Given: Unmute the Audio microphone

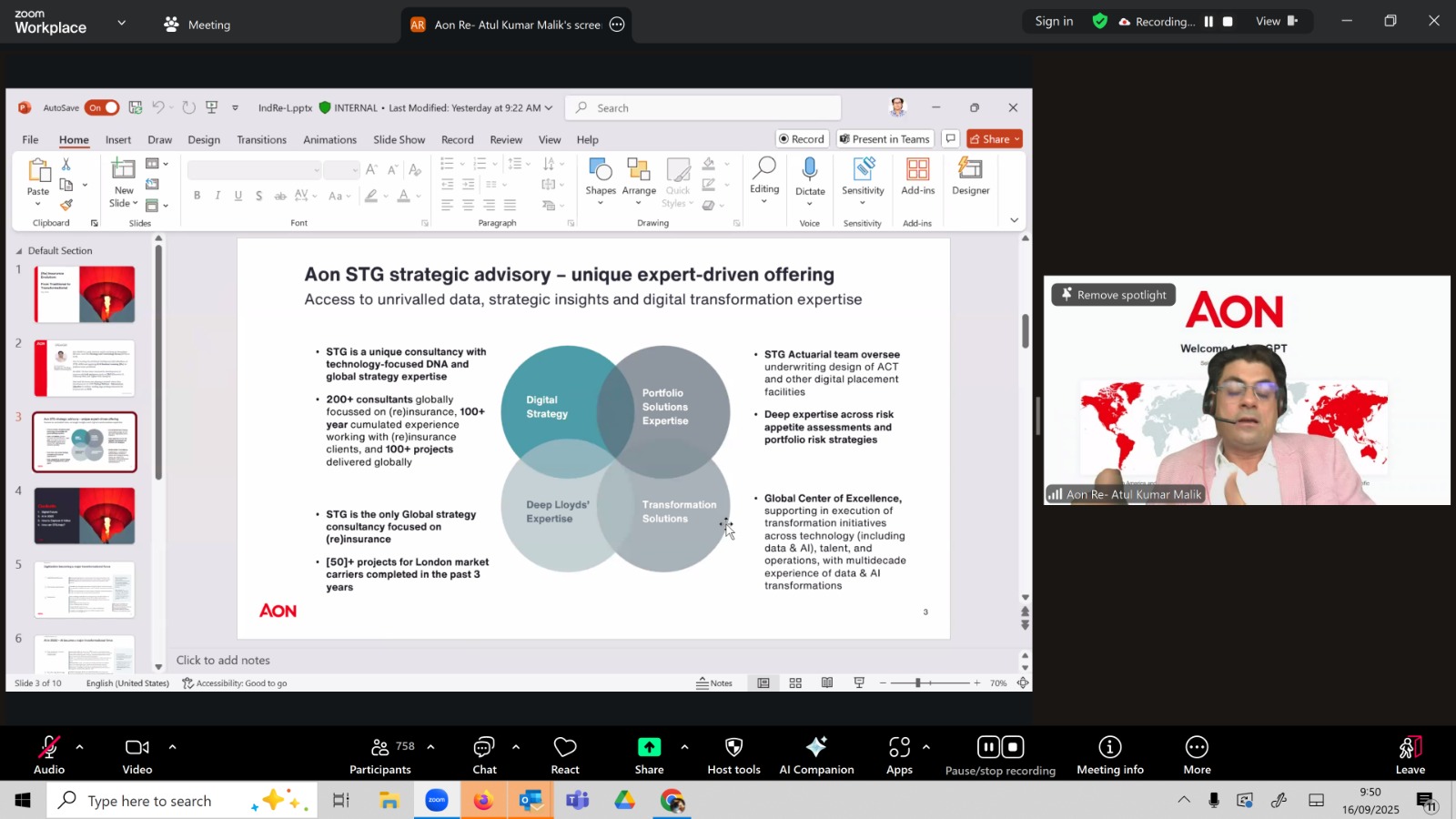Looking at the screenshot, I should pyautogui.click(x=49, y=754).
